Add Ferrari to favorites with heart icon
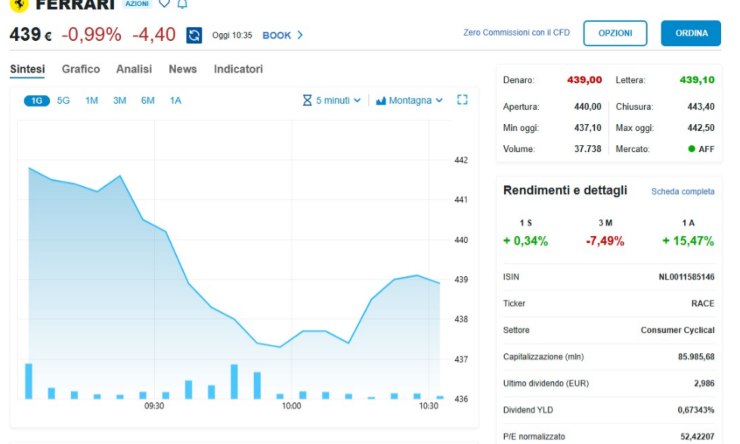The height and width of the screenshot is (444, 740). pos(164,4)
